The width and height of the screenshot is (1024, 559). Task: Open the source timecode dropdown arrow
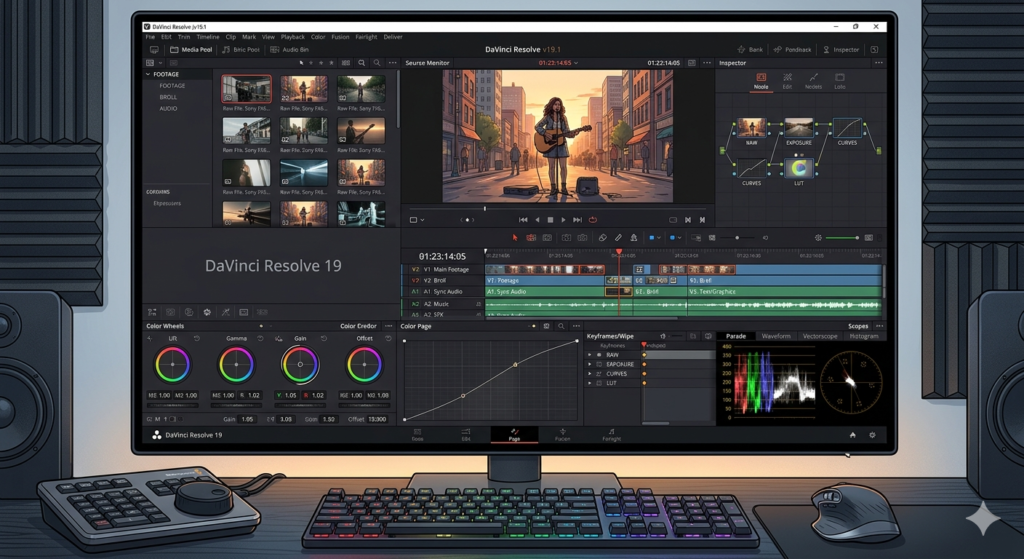click(576, 63)
